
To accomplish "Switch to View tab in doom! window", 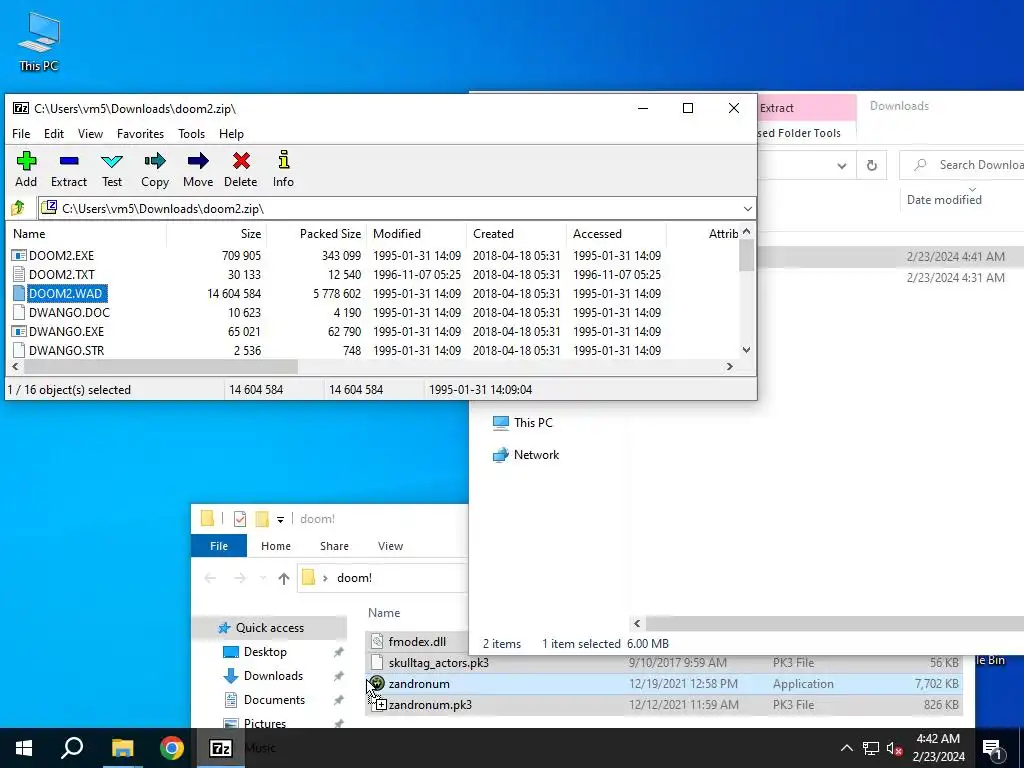I will [390, 546].
